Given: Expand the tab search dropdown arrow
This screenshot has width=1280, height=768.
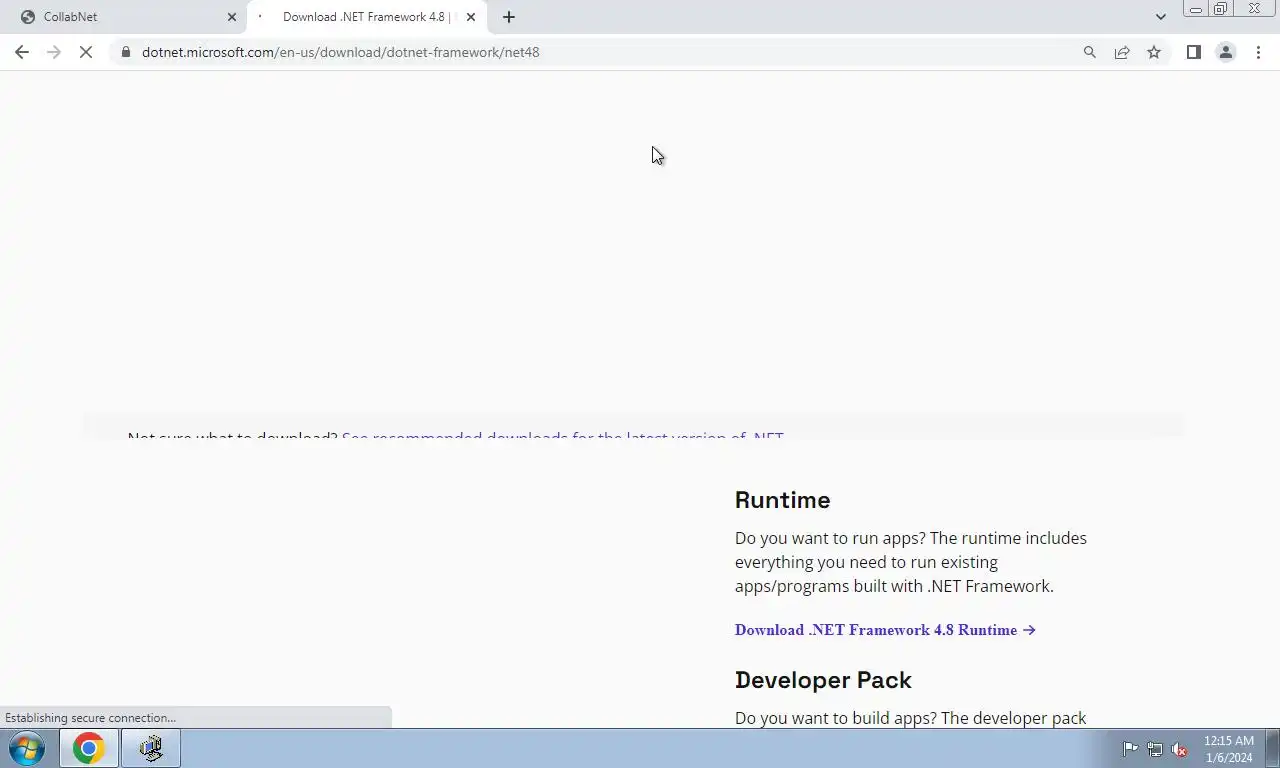Looking at the screenshot, I should tap(1160, 17).
